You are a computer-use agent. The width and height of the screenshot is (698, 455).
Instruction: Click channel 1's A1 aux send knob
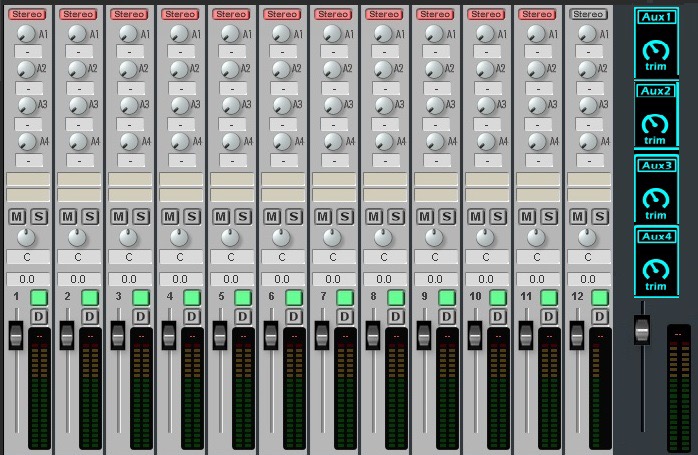tap(22, 34)
